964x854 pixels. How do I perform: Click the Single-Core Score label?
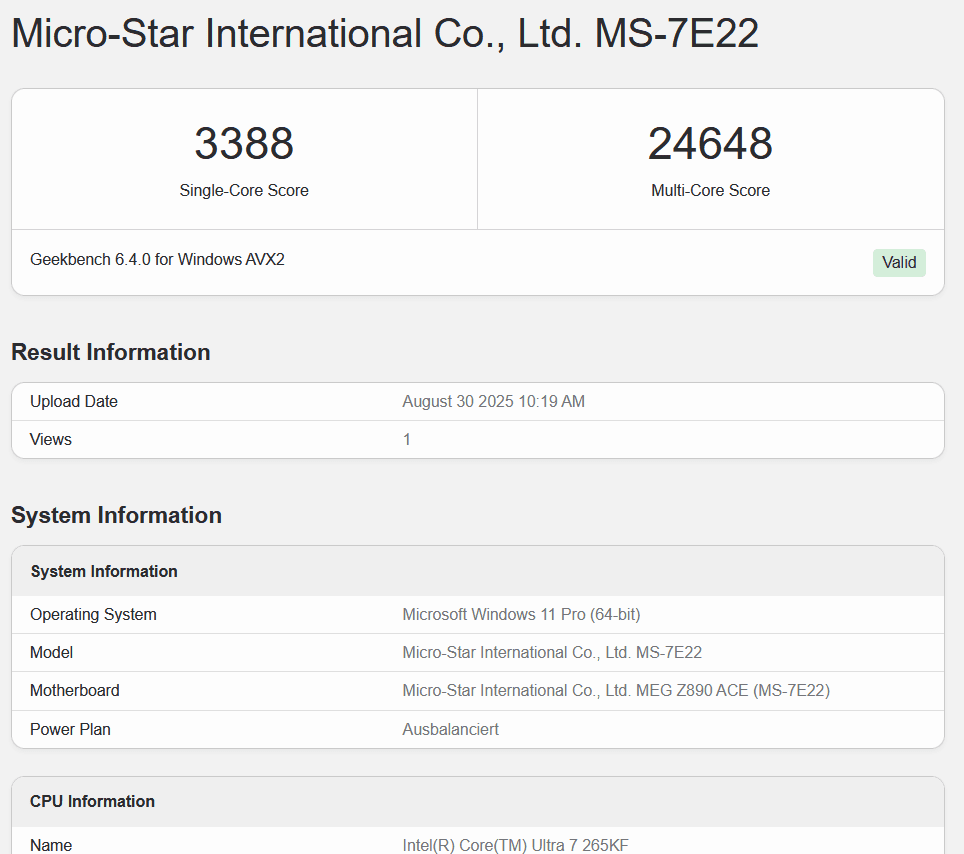pos(244,191)
